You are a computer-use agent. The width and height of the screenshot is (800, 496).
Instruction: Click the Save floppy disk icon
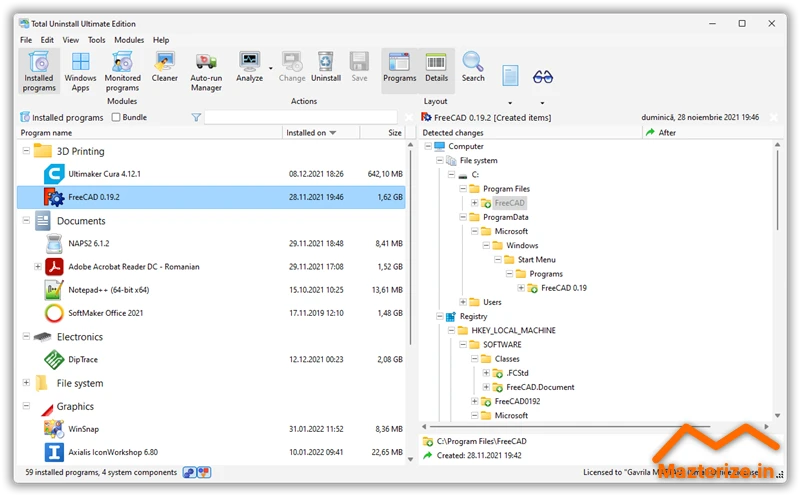359,62
